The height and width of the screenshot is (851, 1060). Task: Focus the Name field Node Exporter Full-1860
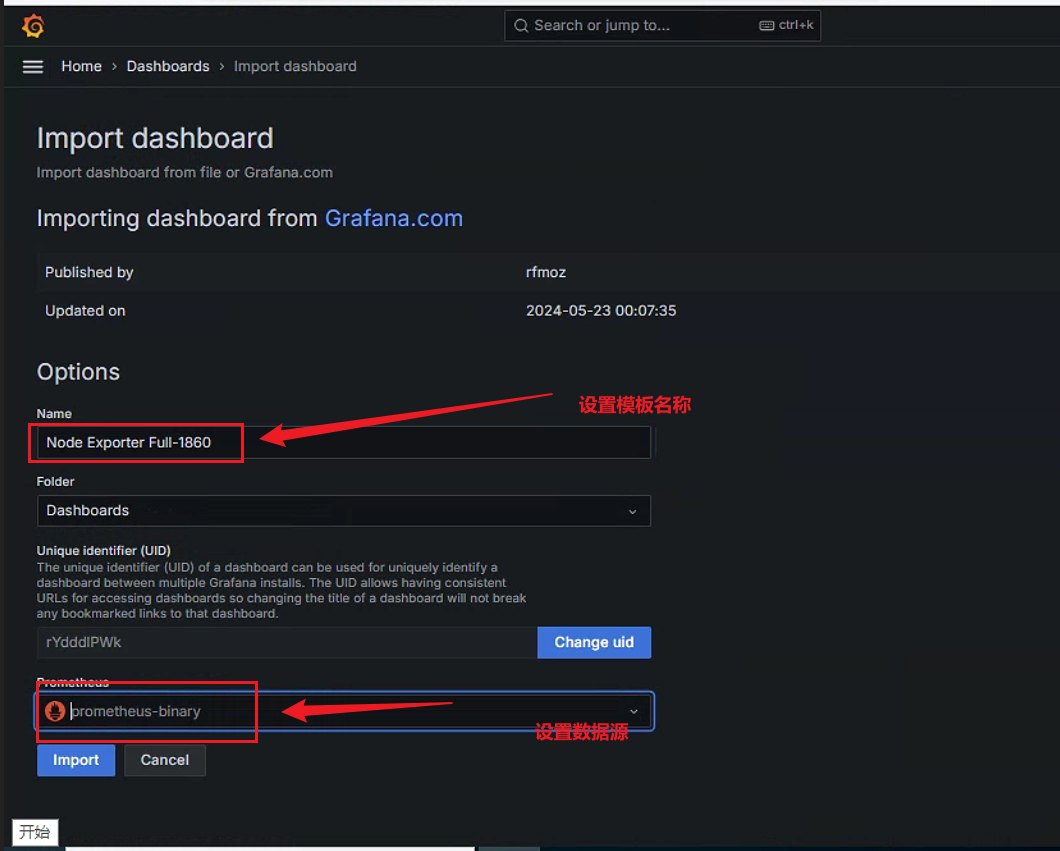coord(344,442)
